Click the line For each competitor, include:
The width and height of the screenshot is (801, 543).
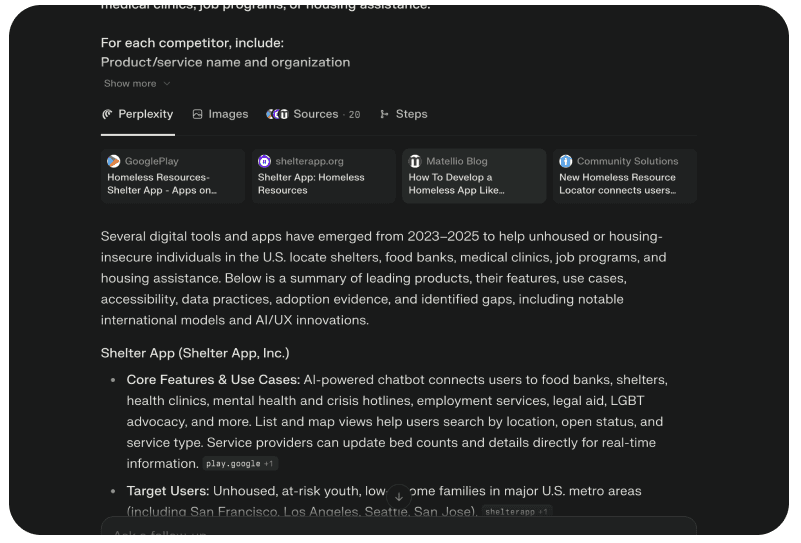tap(192, 43)
